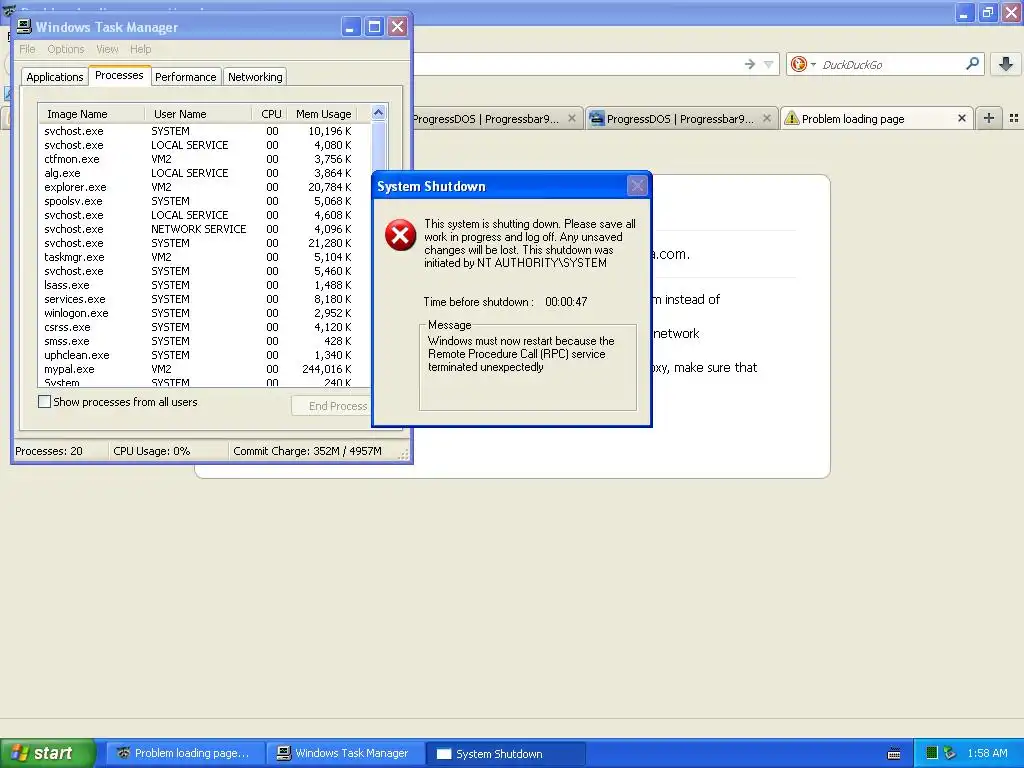Image resolution: width=1024 pixels, height=768 pixels.
Task: Select taskmgr.exe process row
Action: coord(204,257)
